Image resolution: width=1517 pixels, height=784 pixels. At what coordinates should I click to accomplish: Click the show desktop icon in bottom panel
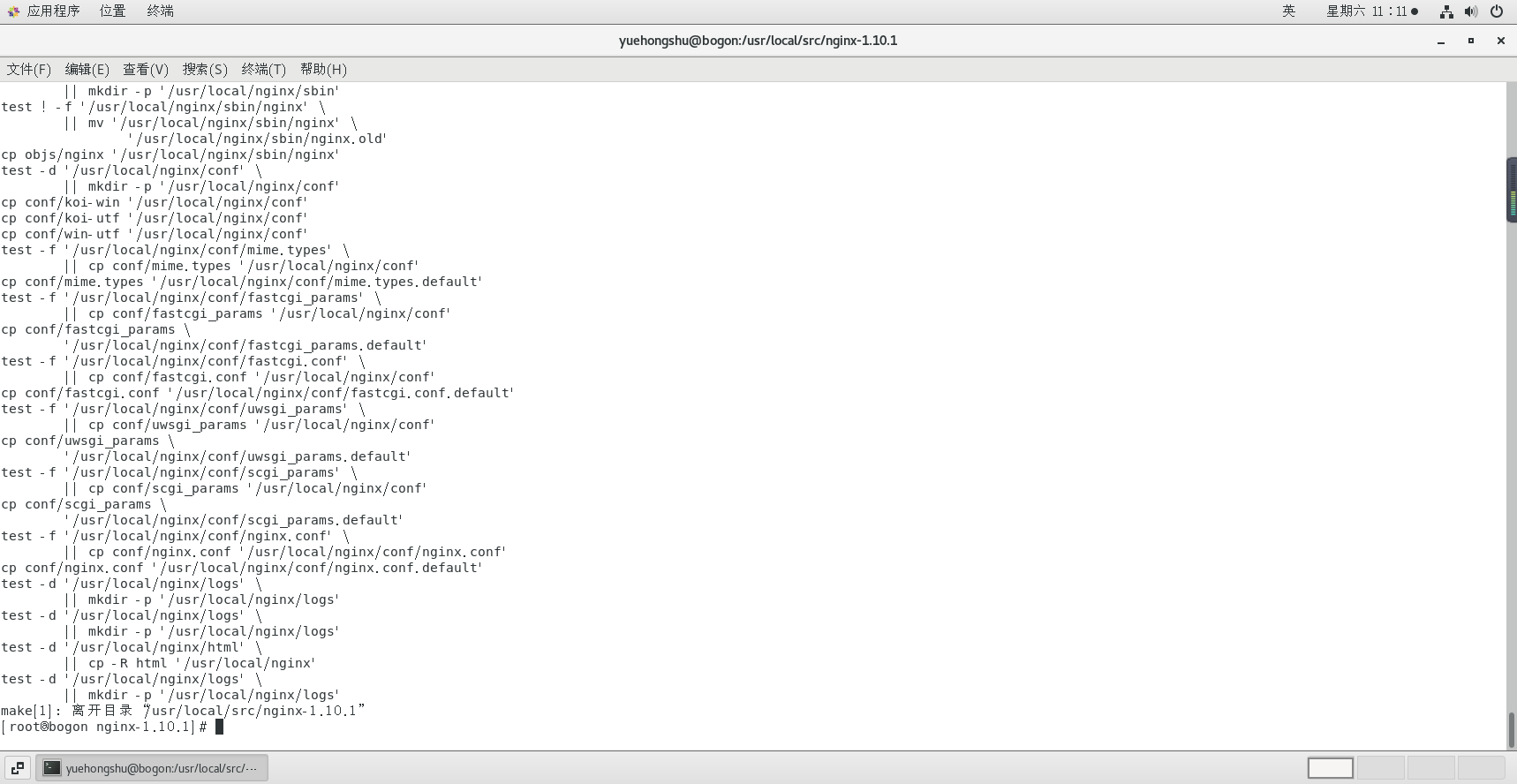coord(18,768)
